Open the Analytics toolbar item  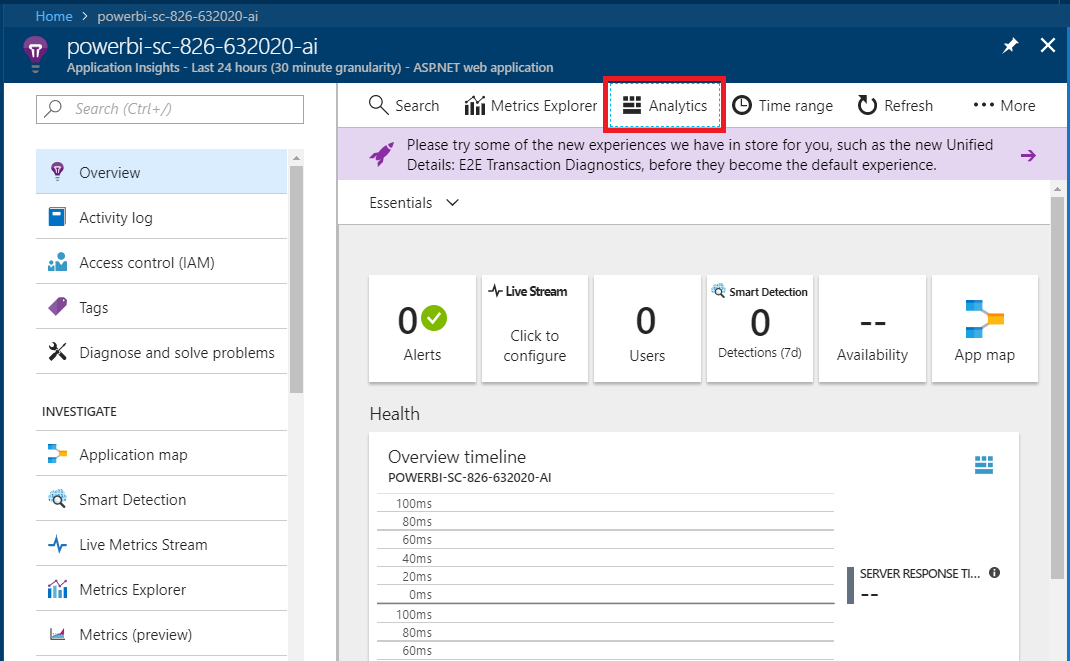tap(665, 106)
